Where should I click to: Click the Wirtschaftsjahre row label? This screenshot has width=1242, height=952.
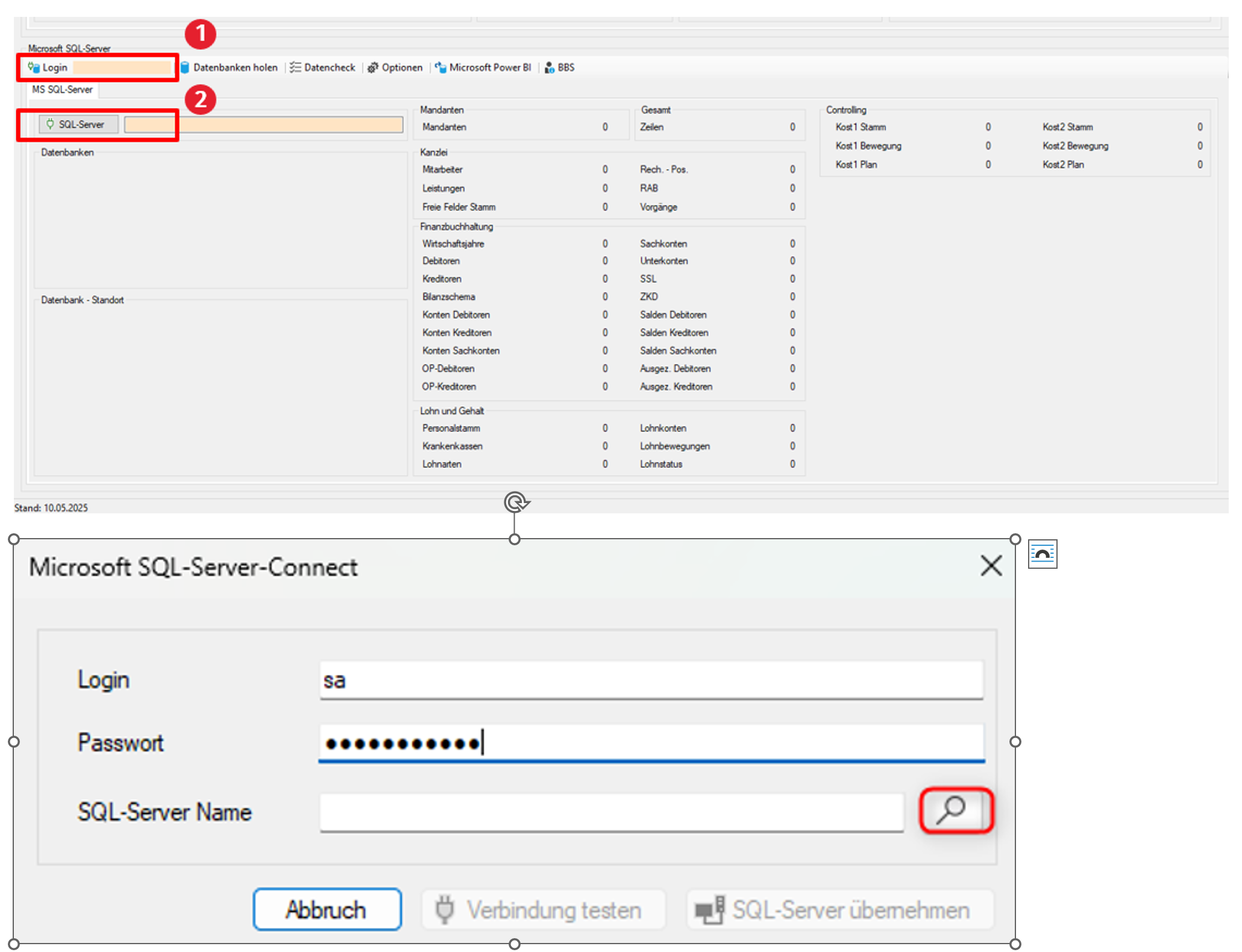pyautogui.click(x=453, y=244)
